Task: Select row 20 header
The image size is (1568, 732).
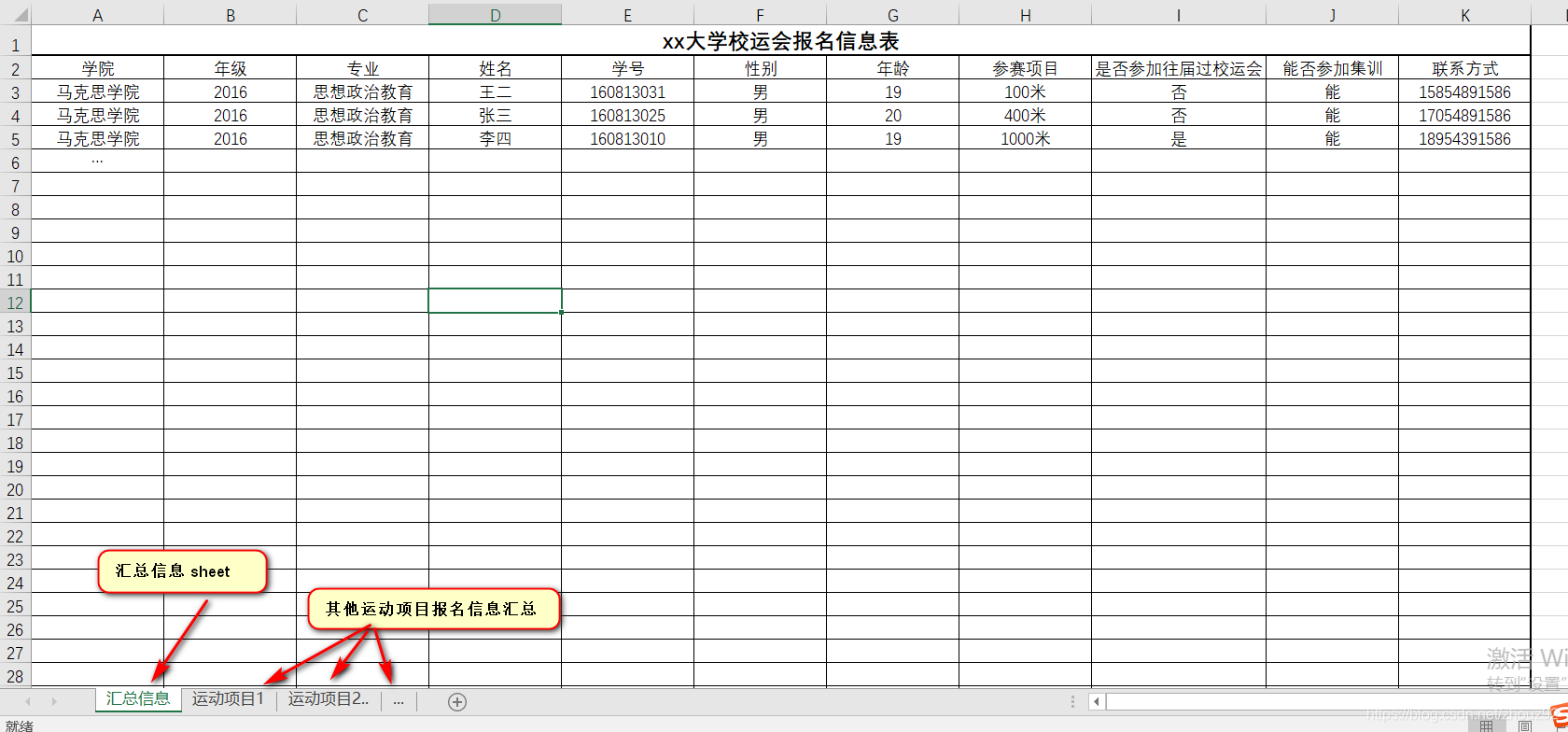Action: click(x=15, y=489)
